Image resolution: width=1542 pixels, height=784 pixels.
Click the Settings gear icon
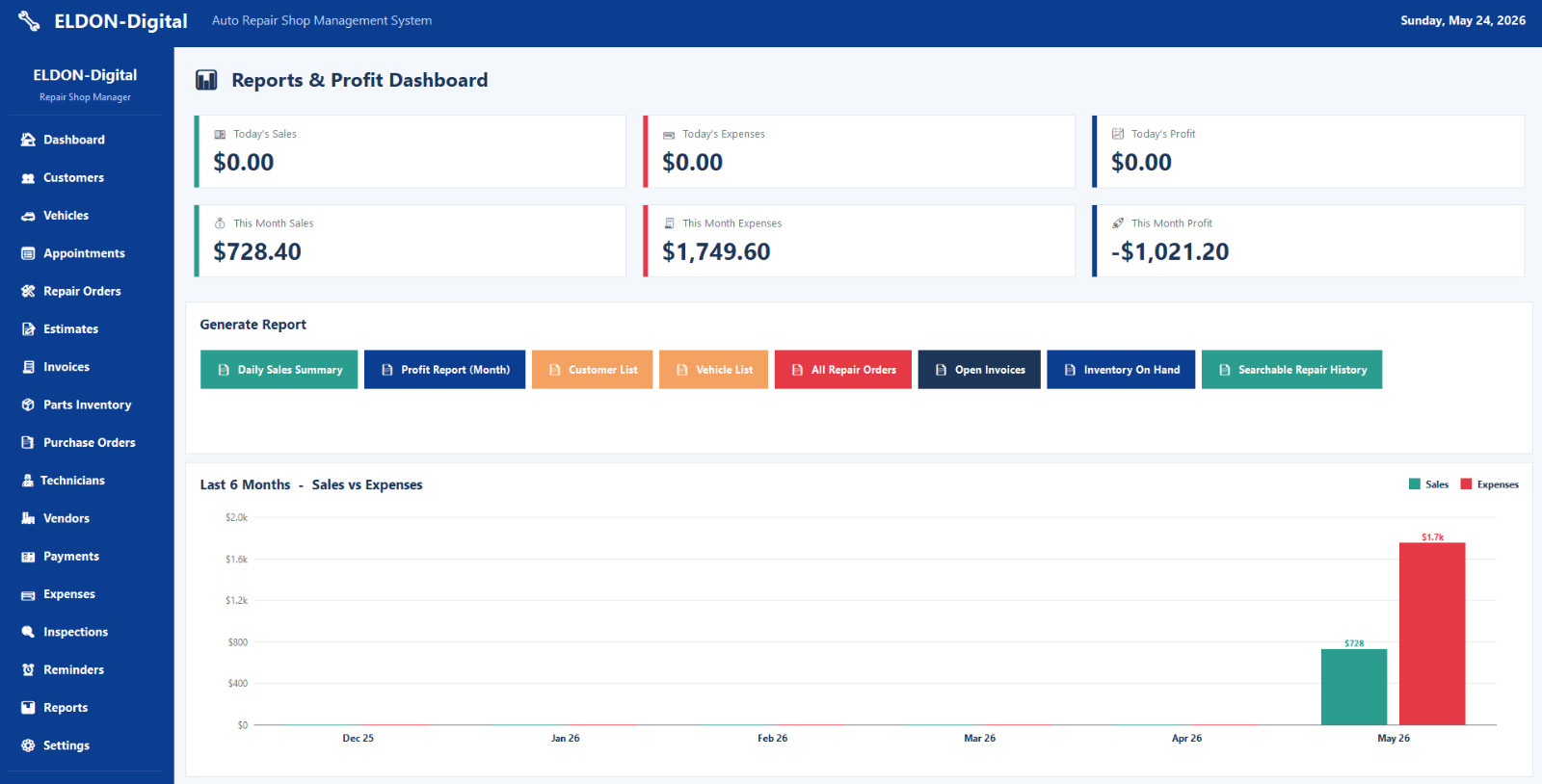(28, 745)
